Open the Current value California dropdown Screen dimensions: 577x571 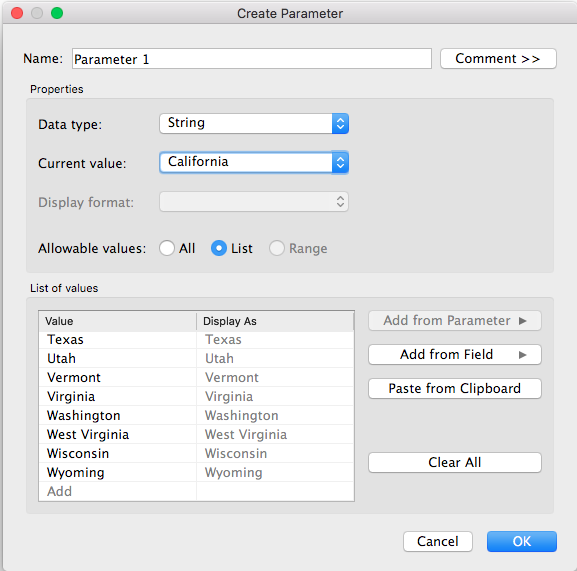[254, 162]
